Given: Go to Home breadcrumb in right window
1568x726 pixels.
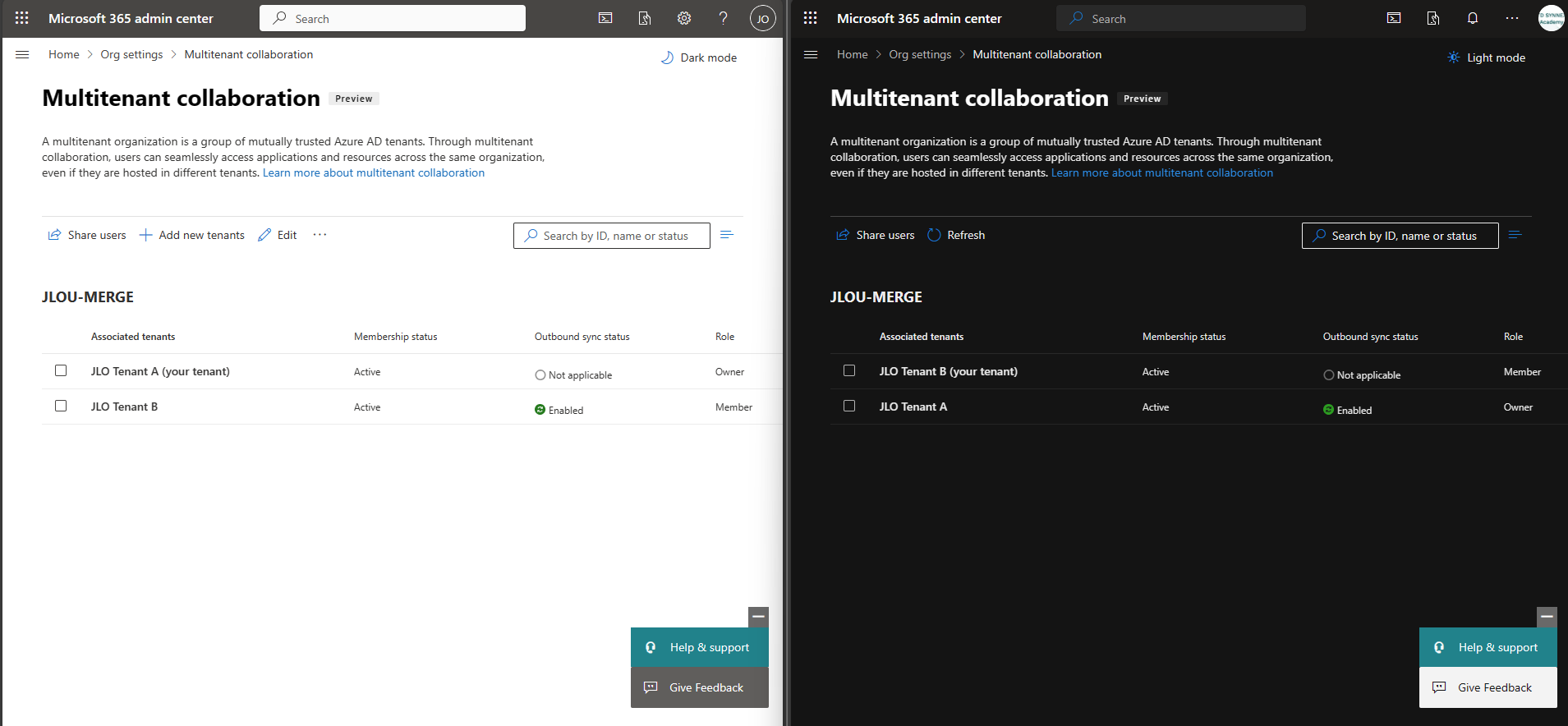Looking at the screenshot, I should 853,54.
